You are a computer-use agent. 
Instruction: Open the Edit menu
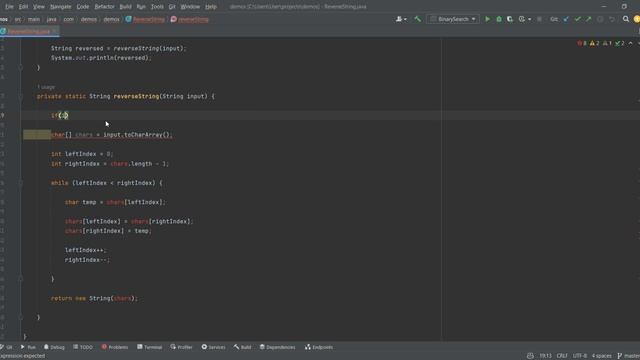pos(23,7)
